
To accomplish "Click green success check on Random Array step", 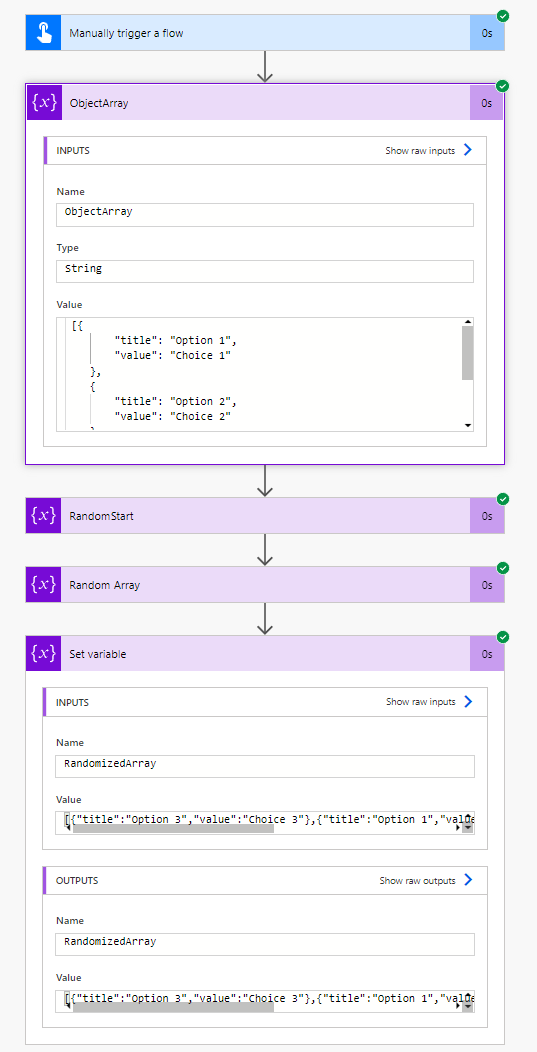I will coord(503,568).
